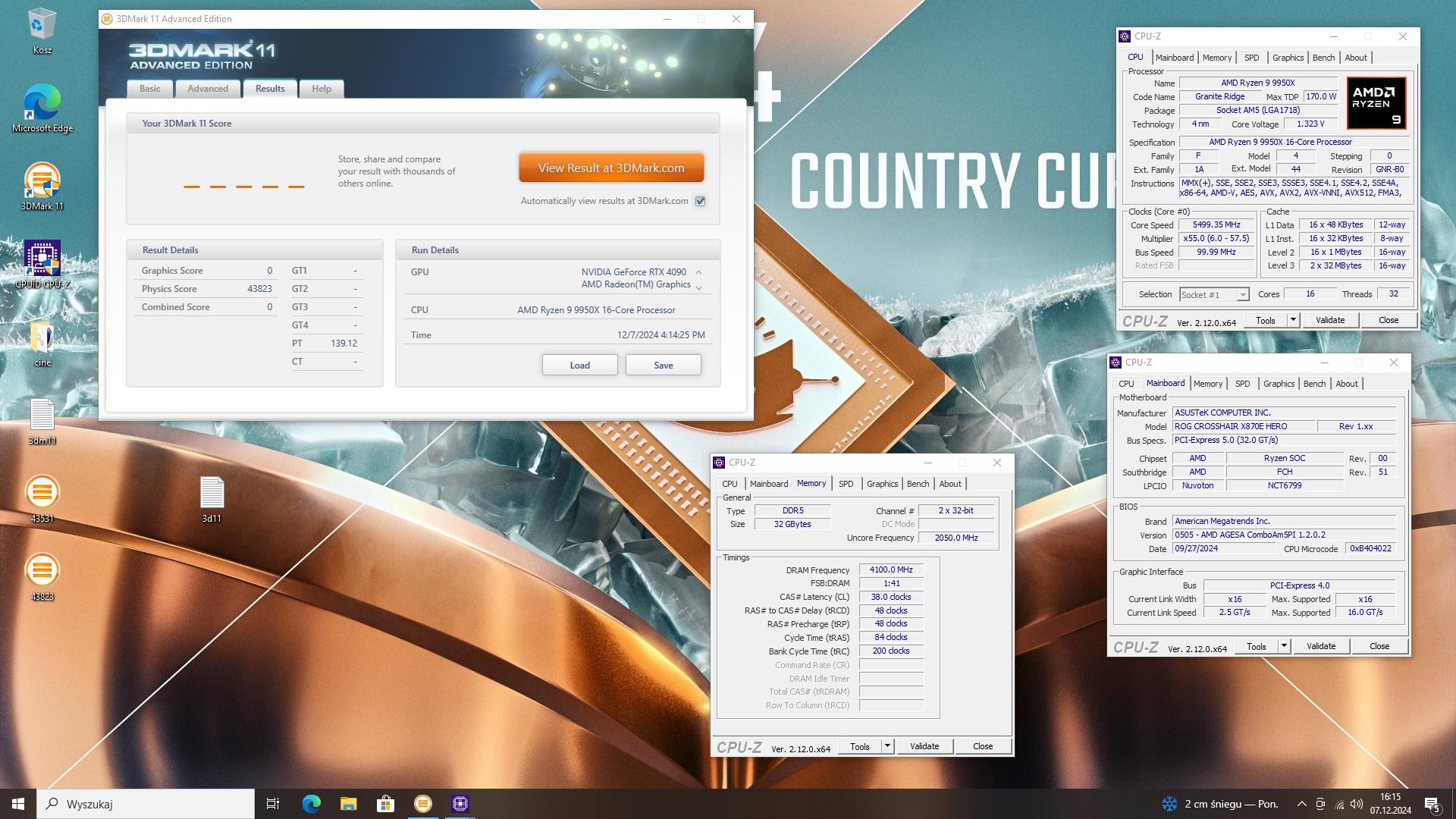Select the 3DMark 11 desktop shortcut

[x=42, y=186]
